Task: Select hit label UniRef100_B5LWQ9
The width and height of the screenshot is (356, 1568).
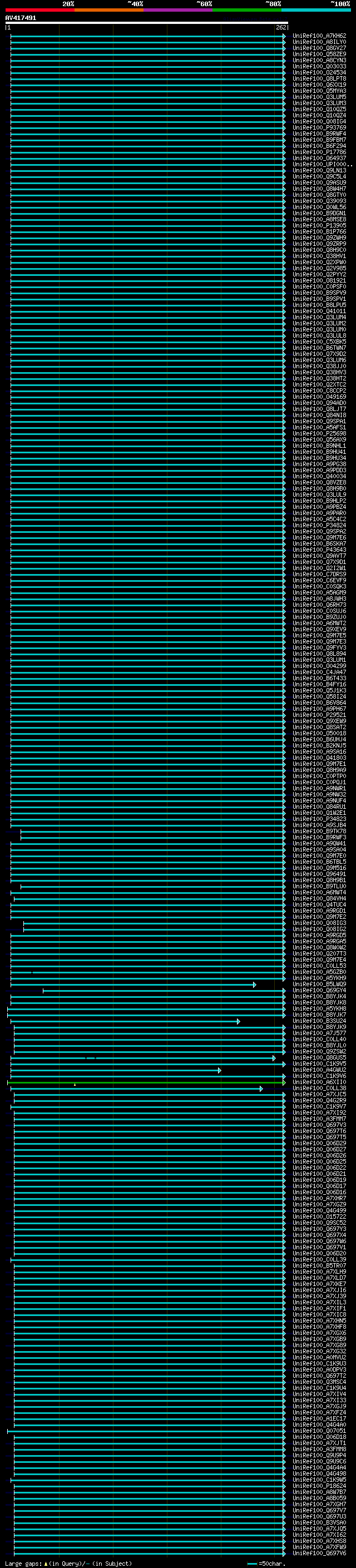Action: (319, 983)
